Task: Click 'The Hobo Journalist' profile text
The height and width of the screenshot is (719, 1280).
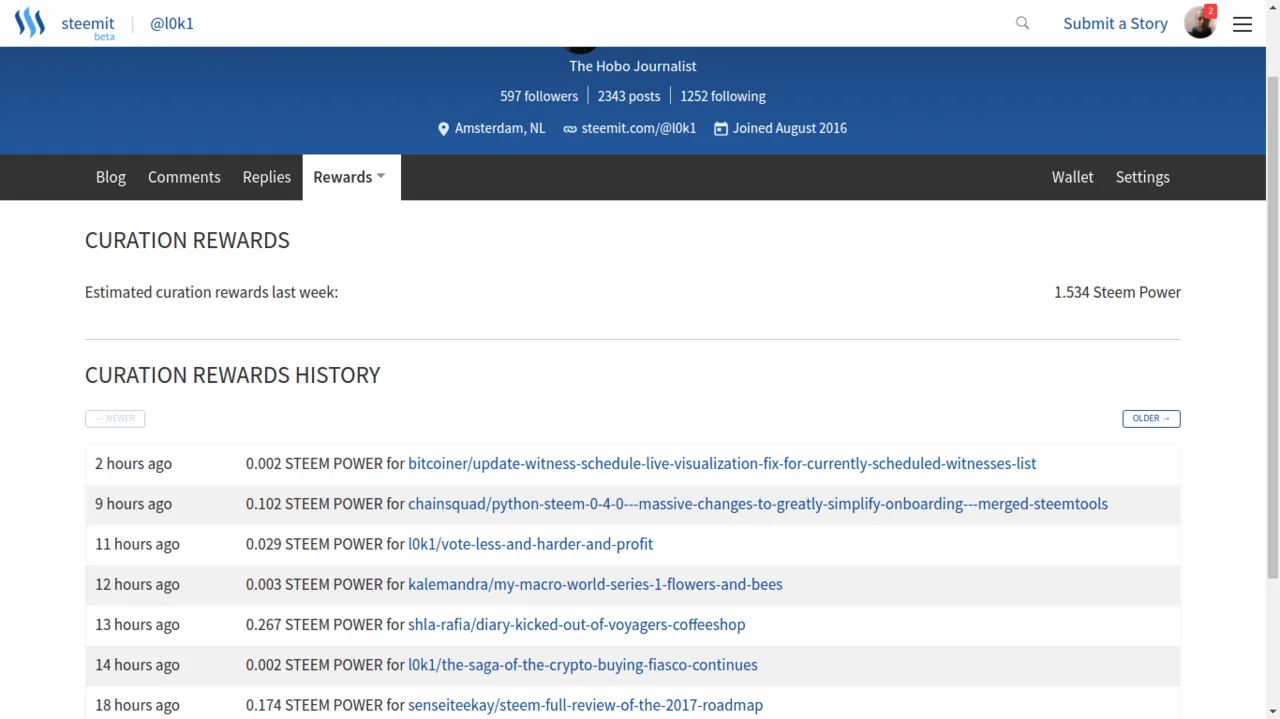Action: 633,66
